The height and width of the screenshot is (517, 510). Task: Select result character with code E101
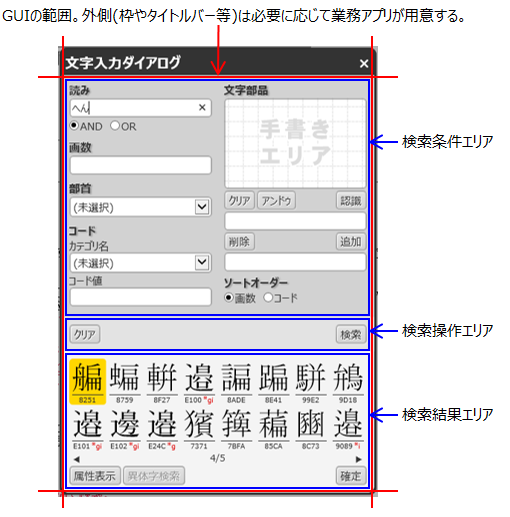tap(88, 428)
